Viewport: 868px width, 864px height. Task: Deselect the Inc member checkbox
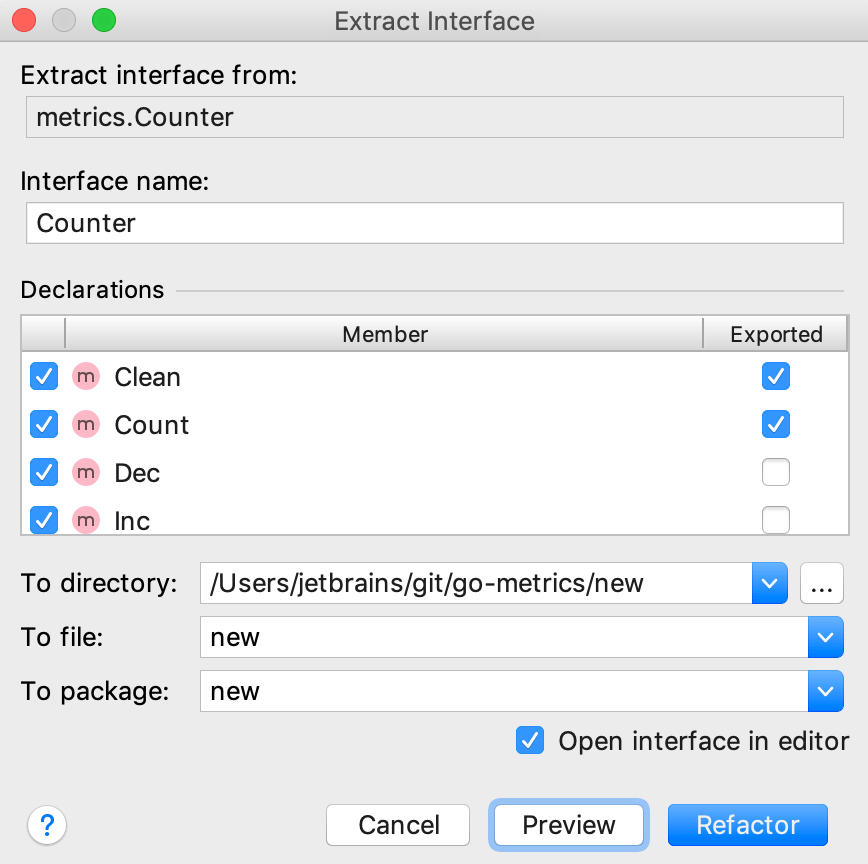tap(43, 521)
